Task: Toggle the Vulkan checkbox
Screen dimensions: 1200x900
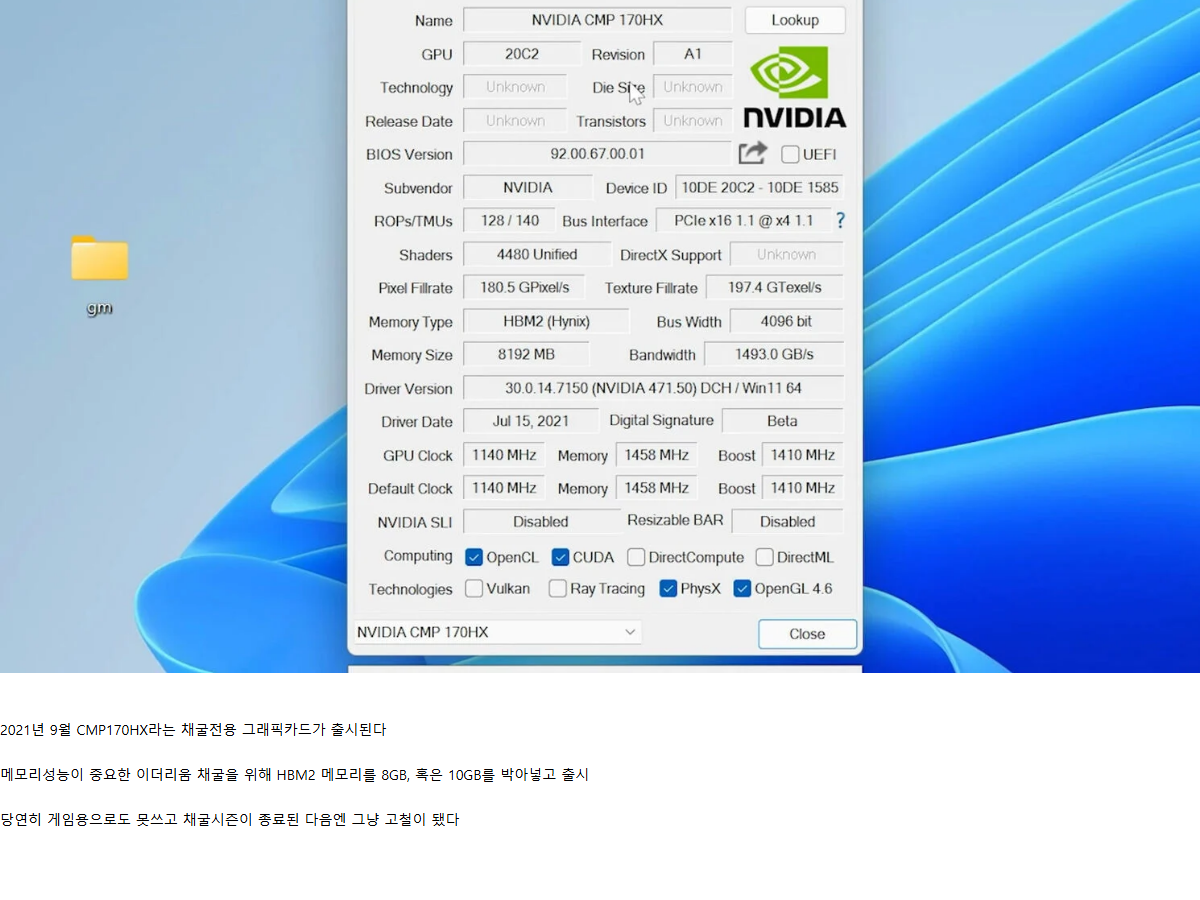Action: coord(474,588)
